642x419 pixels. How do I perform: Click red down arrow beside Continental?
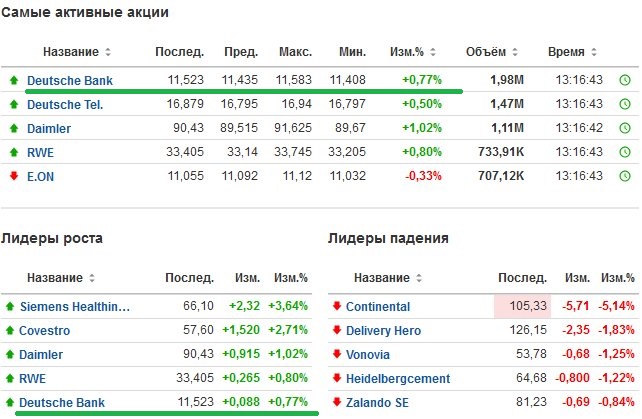(x=337, y=306)
